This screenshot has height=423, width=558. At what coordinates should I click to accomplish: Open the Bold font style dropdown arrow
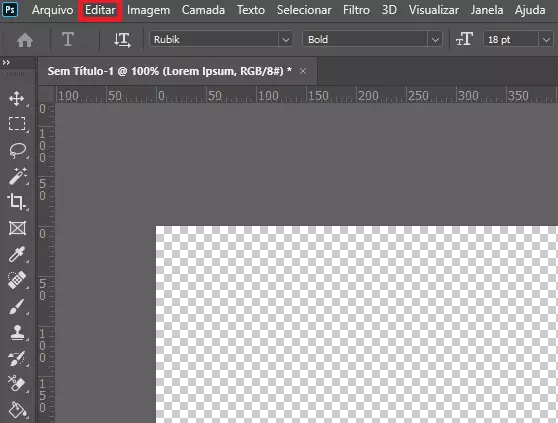tap(435, 39)
